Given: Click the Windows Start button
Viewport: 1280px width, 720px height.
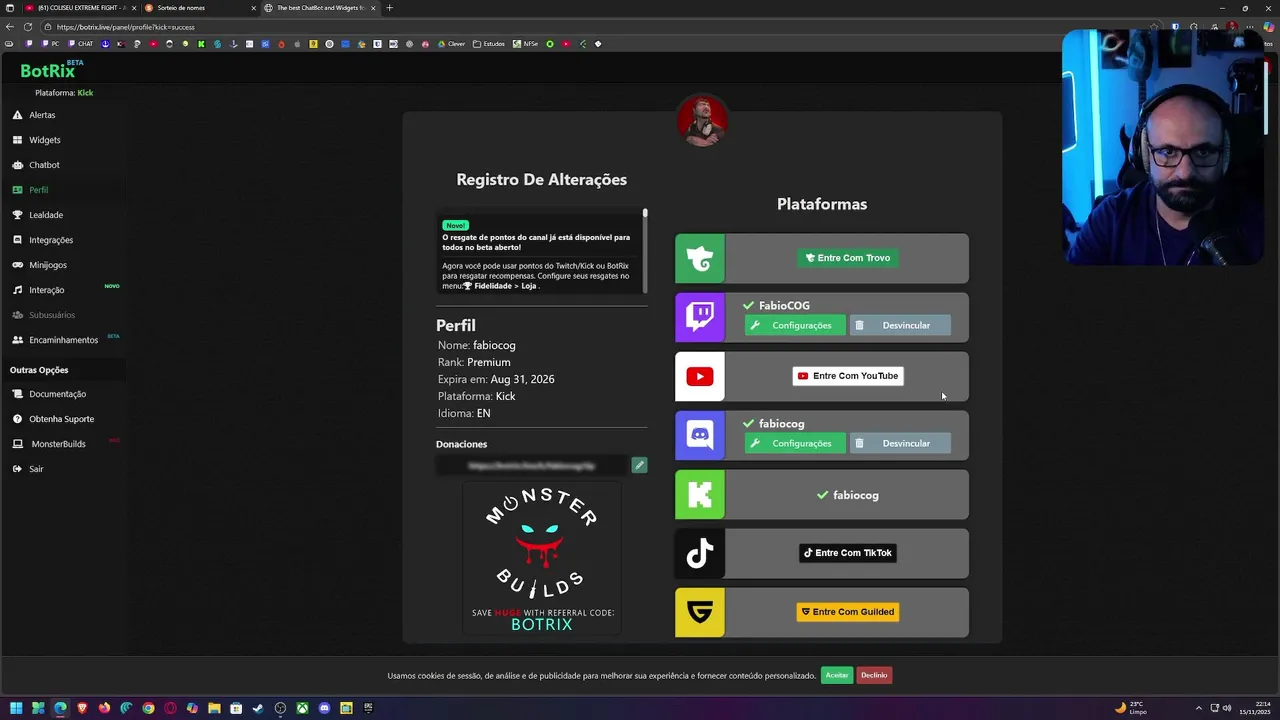Looking at the screenshot, I should [x=16, y=708].
